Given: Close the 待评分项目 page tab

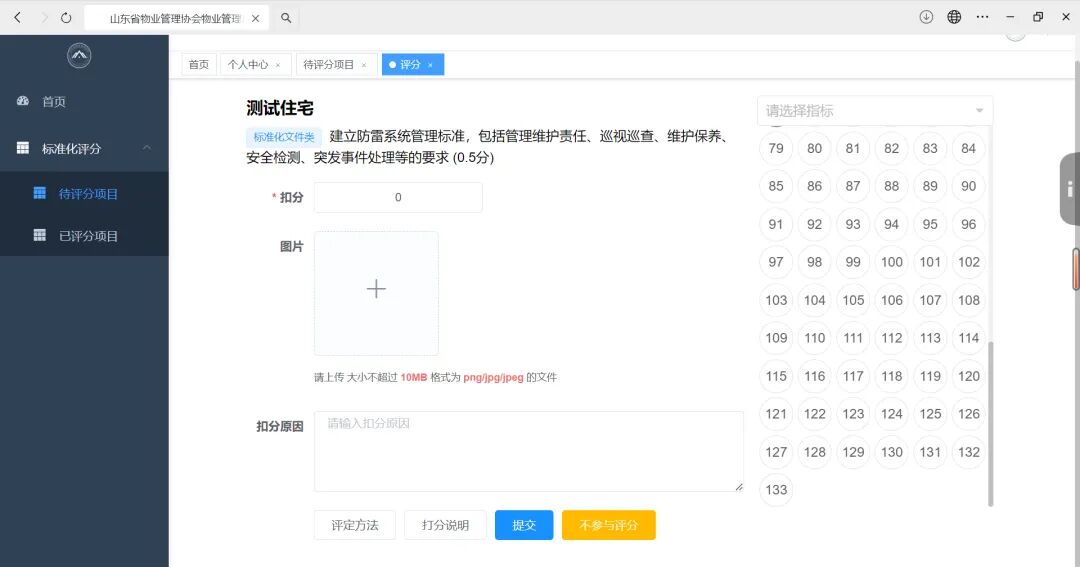Looking at the screenshot, I should coord(364,65).
